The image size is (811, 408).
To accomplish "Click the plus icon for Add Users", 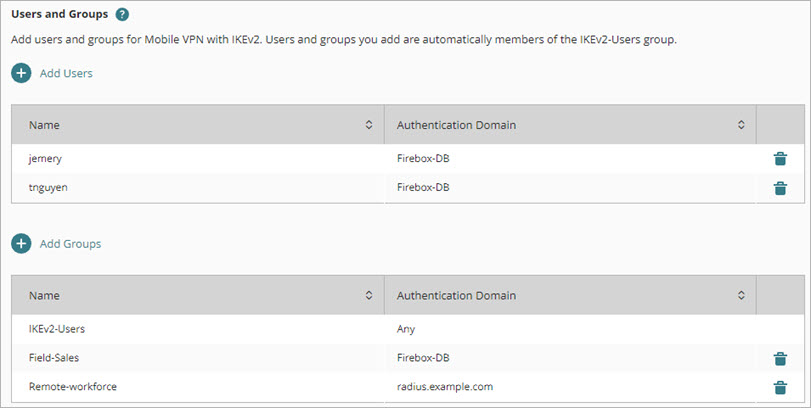I will 21,73.
